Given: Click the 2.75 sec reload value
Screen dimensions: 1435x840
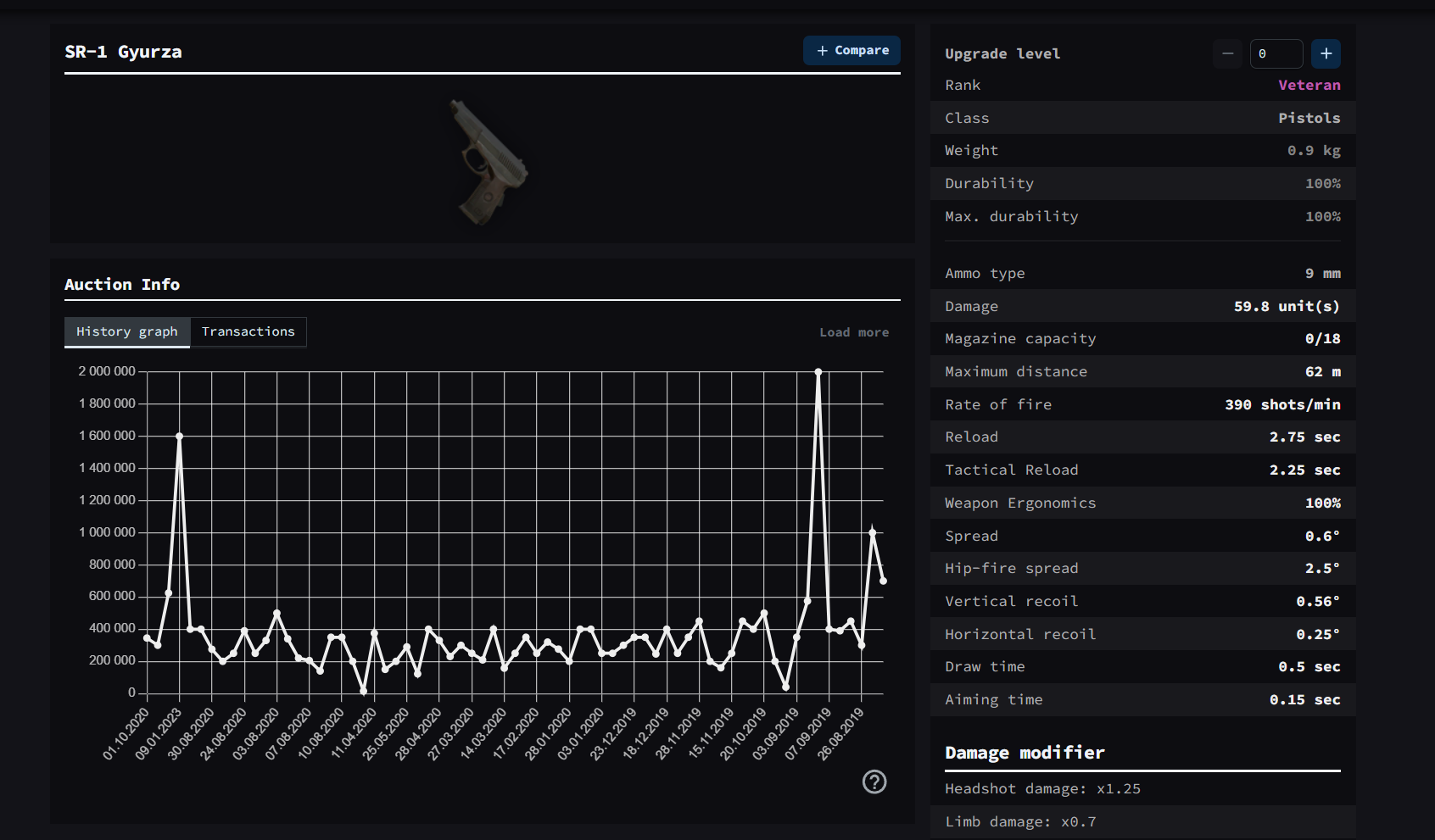Looking at the screenshot, I should click(1304, 437).
